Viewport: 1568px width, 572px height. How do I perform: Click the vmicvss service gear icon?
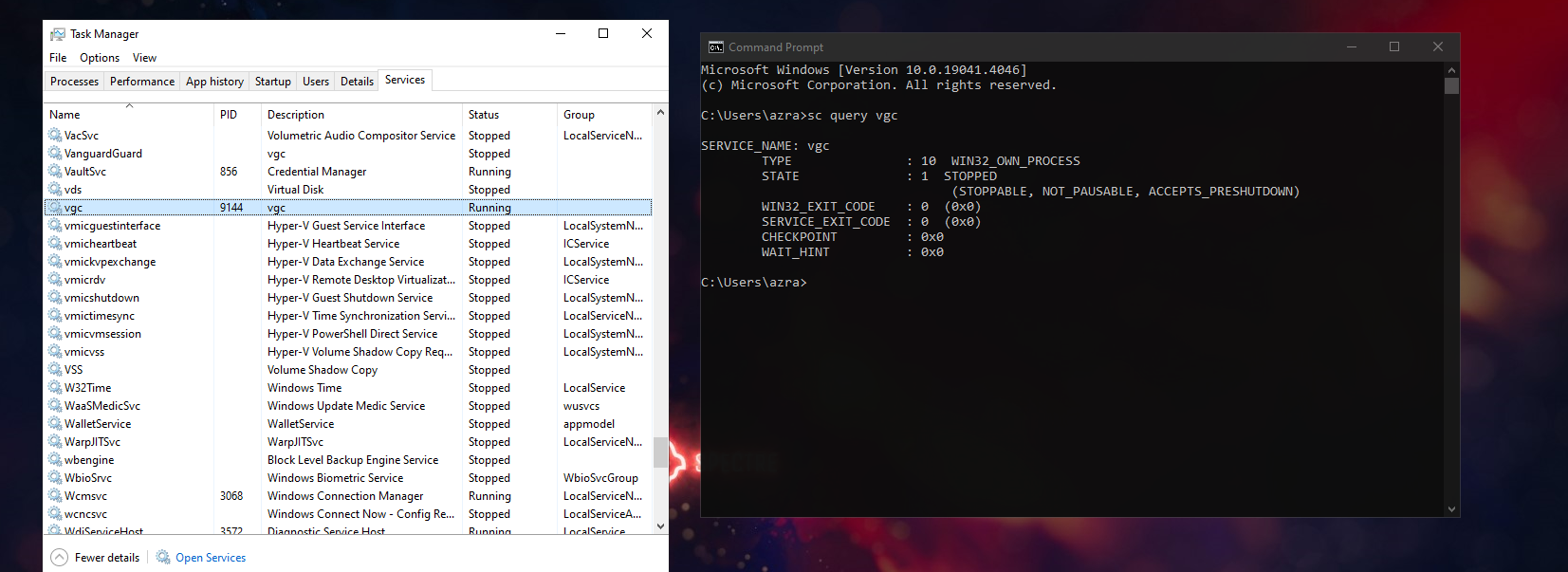55,352
